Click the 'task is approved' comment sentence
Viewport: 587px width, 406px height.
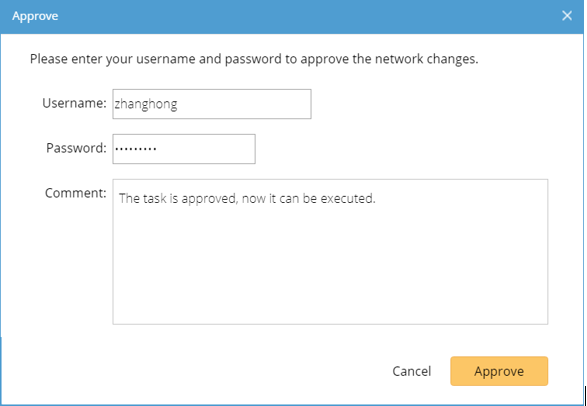pos(247,198)
